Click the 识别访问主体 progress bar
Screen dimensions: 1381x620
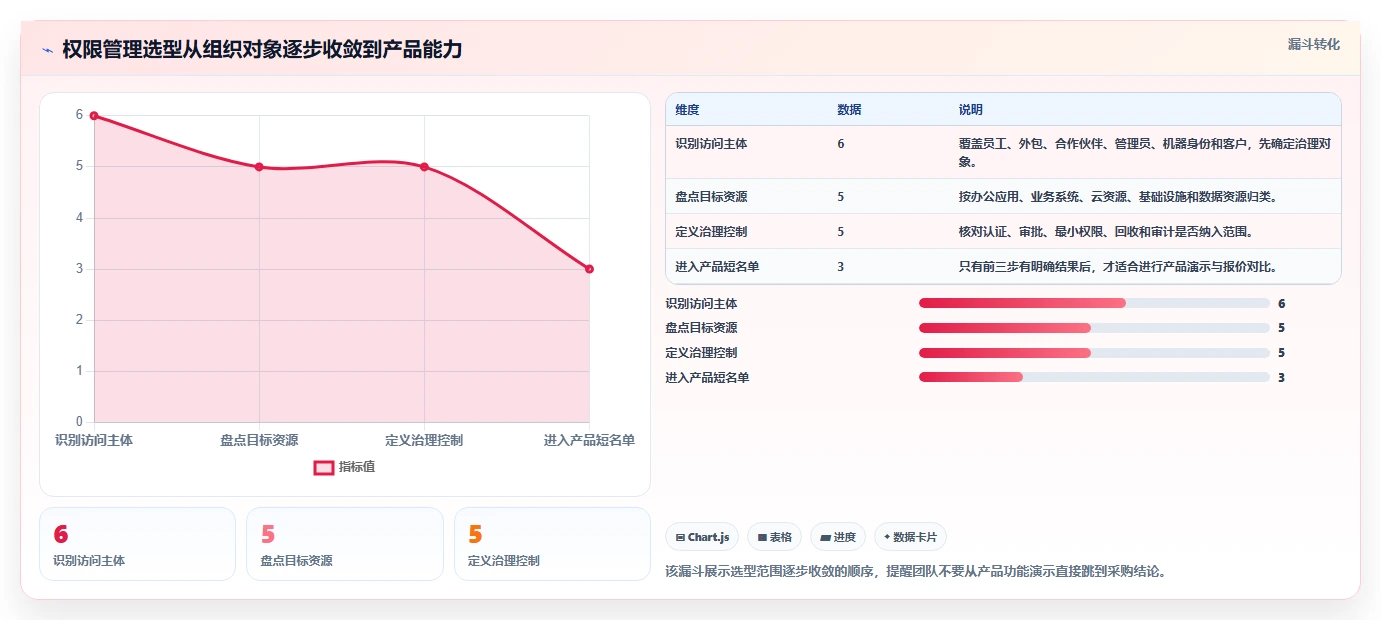click(x=1094, y=303)
